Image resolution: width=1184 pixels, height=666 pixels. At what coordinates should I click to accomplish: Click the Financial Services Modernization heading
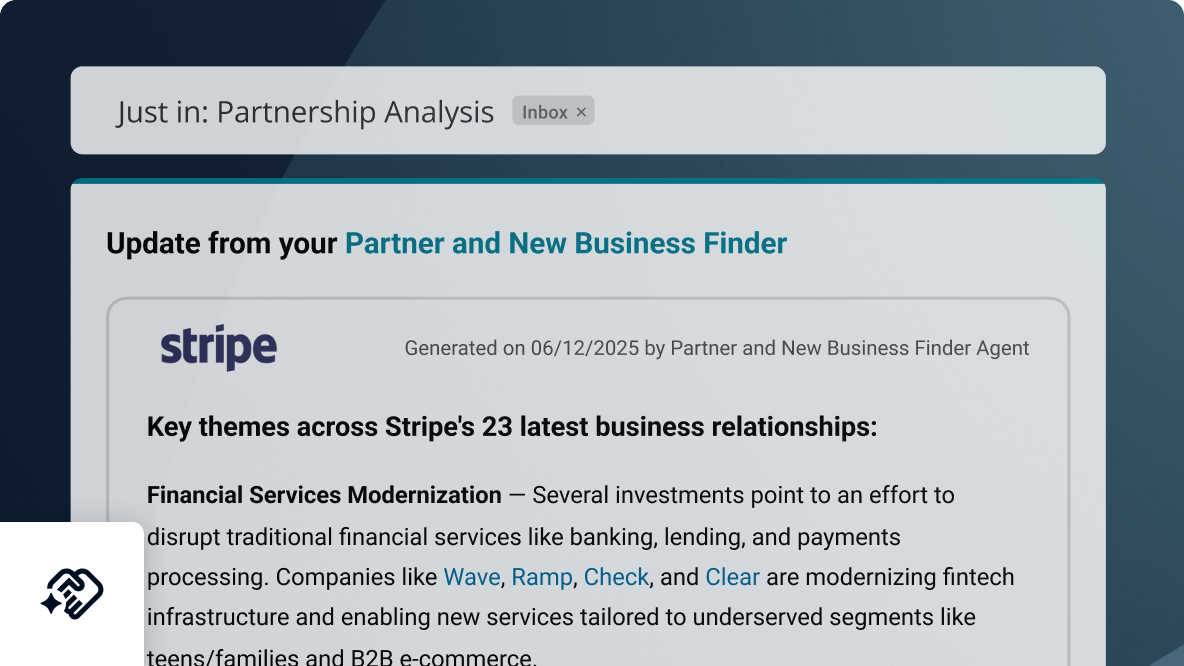323,495
